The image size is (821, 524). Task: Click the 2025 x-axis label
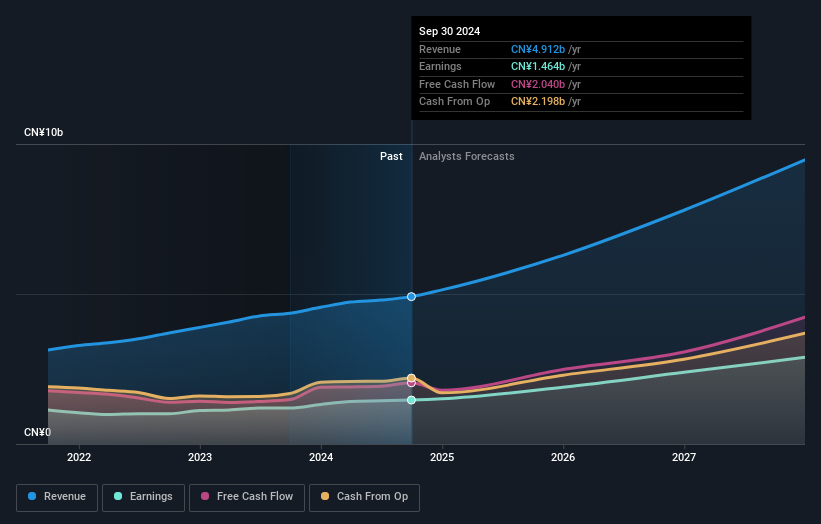442,457
